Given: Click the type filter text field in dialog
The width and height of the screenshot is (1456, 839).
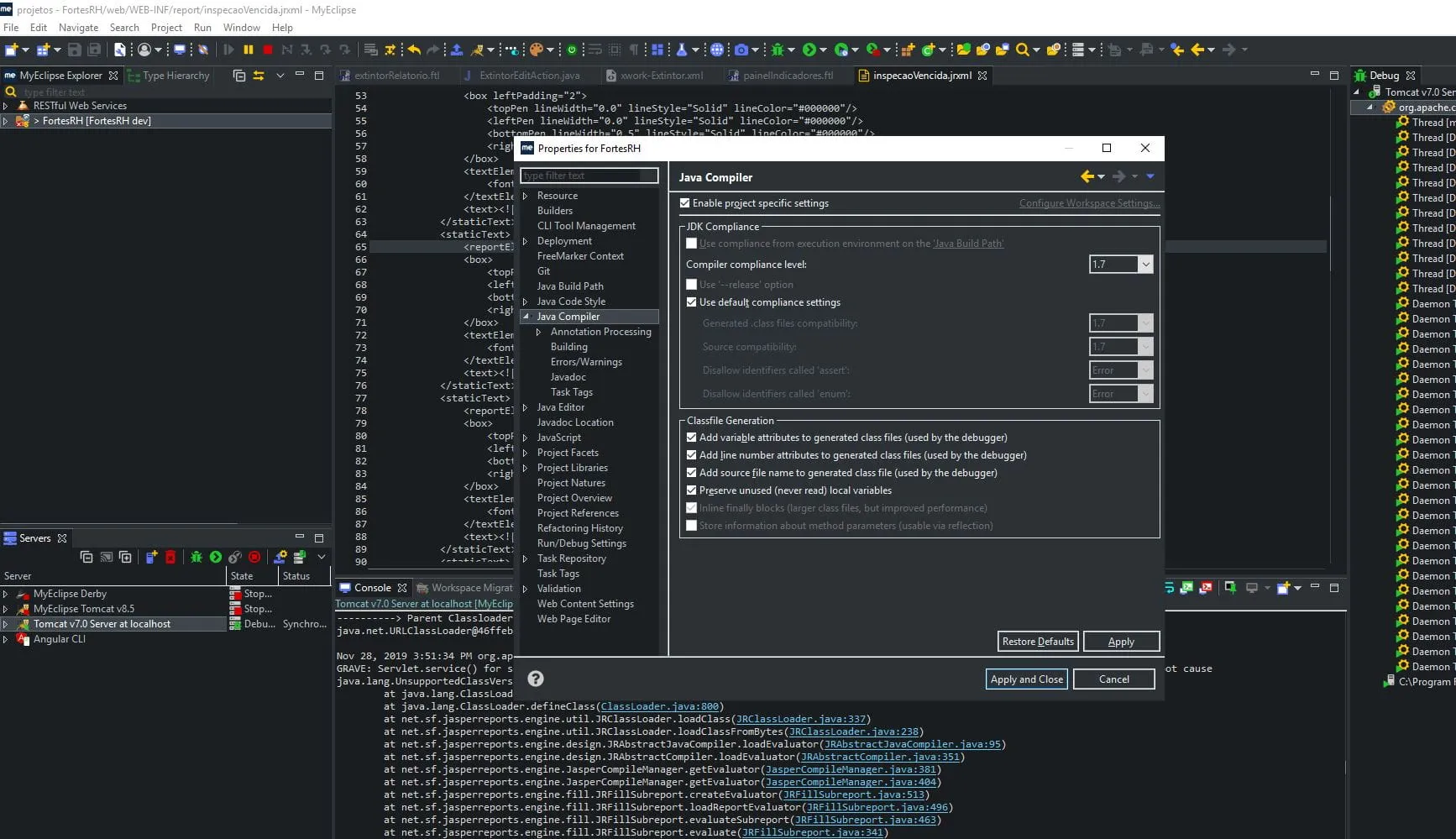Looking at the screenshot, I should point(589,176).
